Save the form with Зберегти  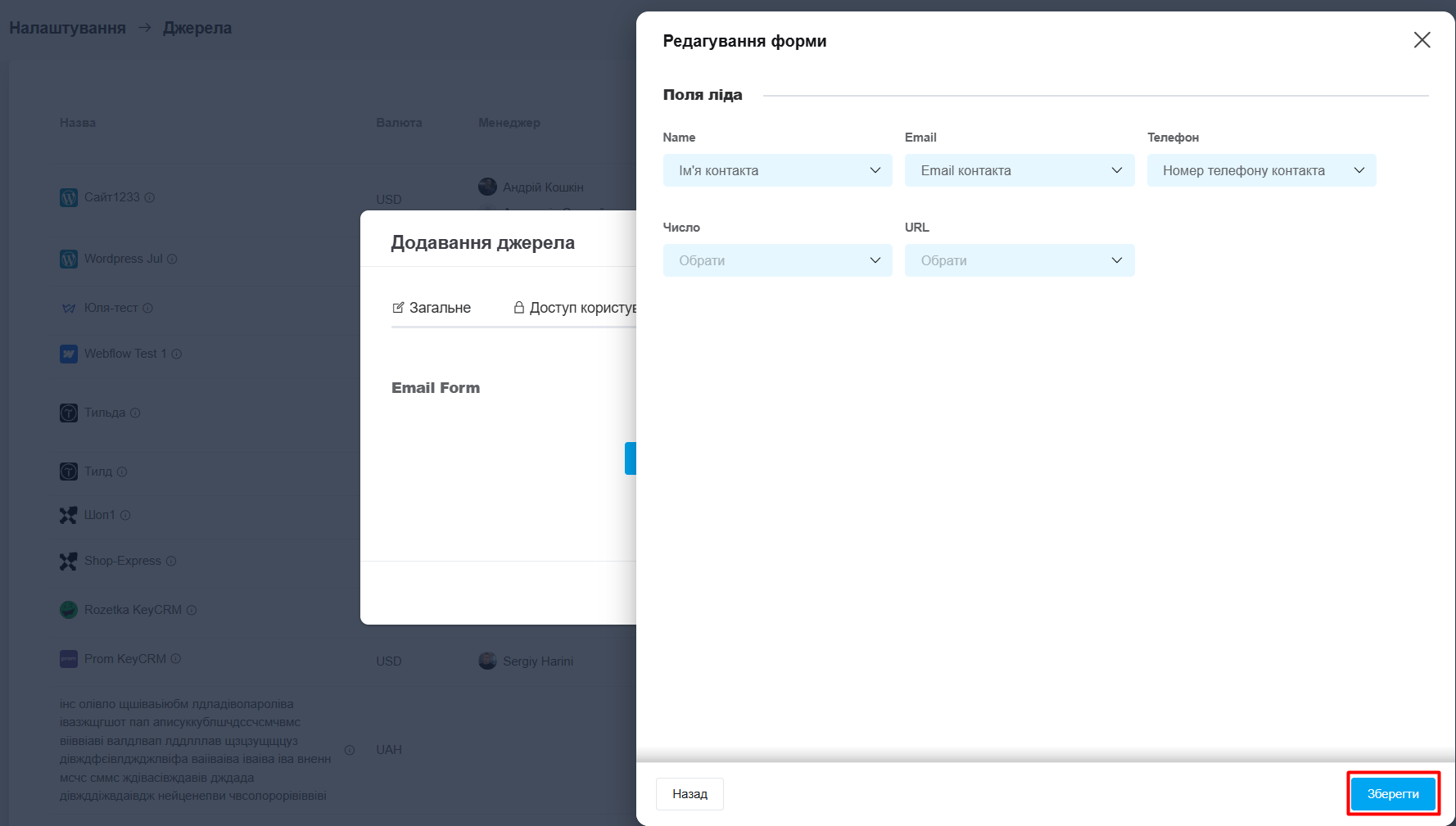1393,794
